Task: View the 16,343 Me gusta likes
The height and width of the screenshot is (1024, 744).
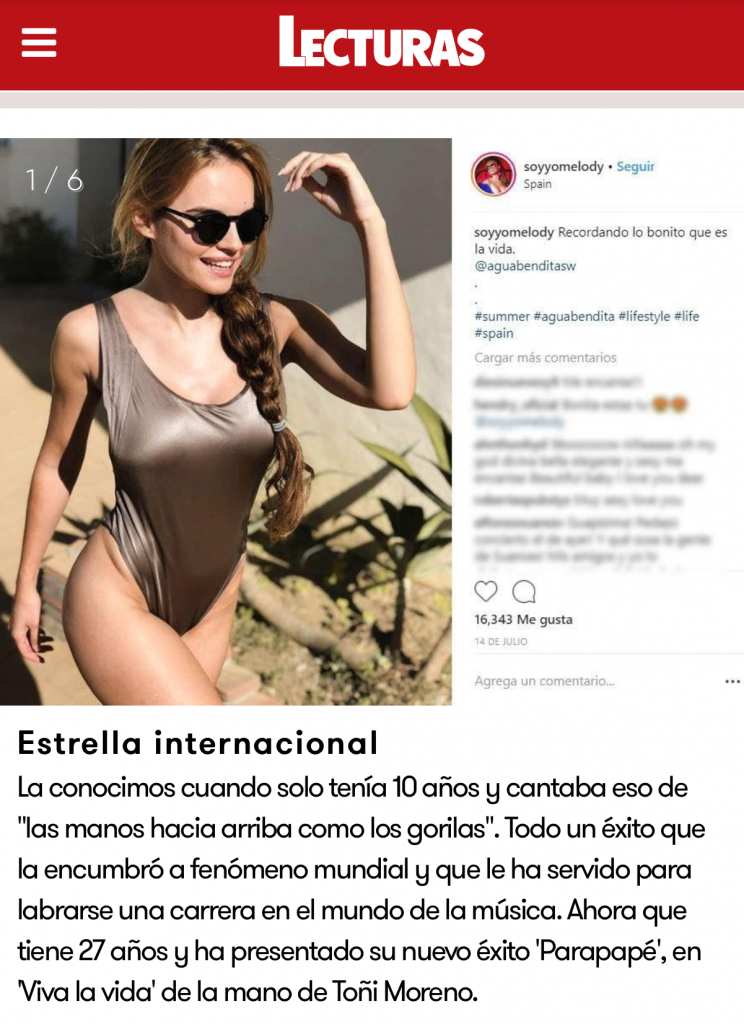Action: (523, 619)
